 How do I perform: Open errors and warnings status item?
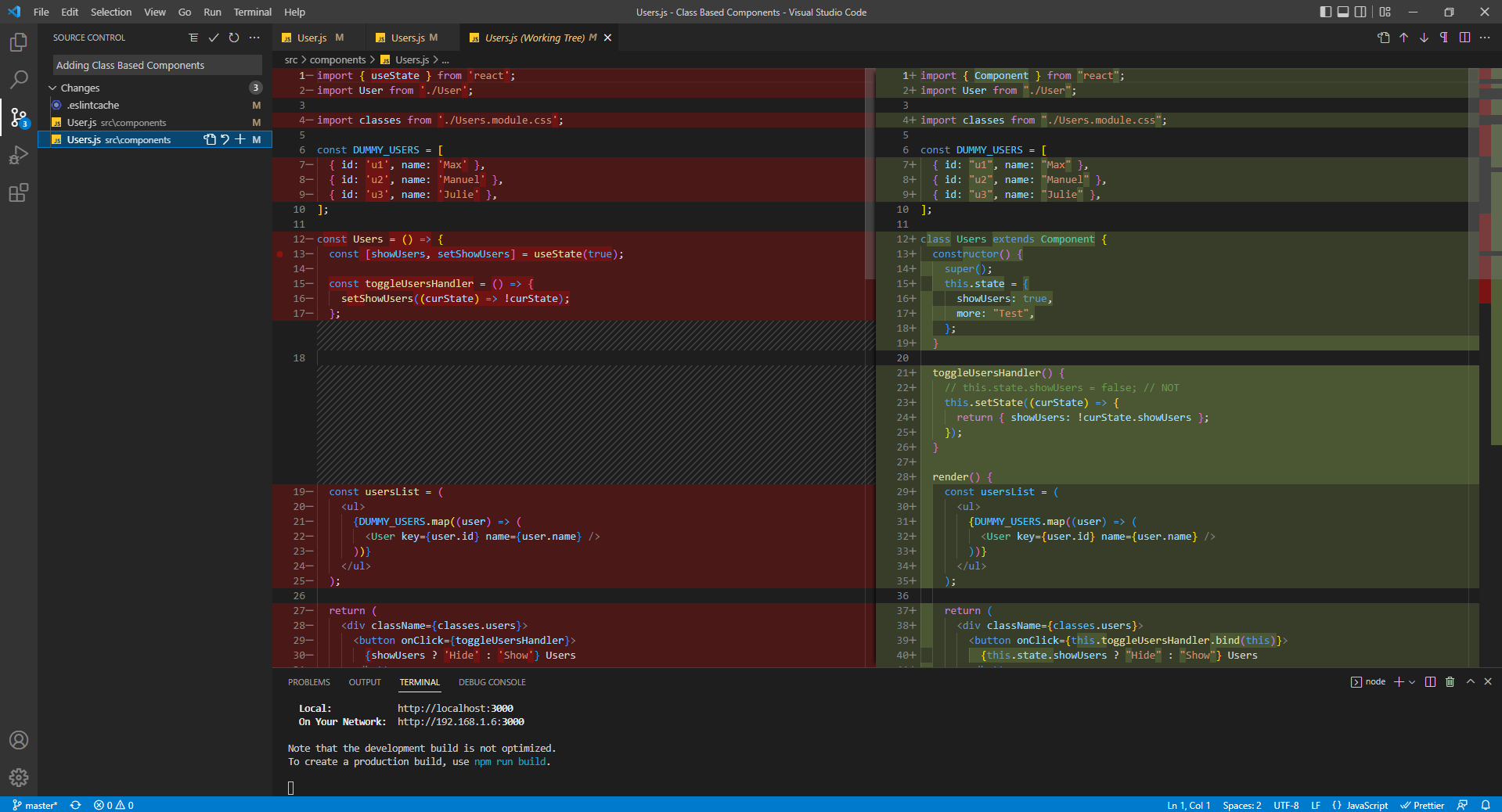(x=113, y=805)
